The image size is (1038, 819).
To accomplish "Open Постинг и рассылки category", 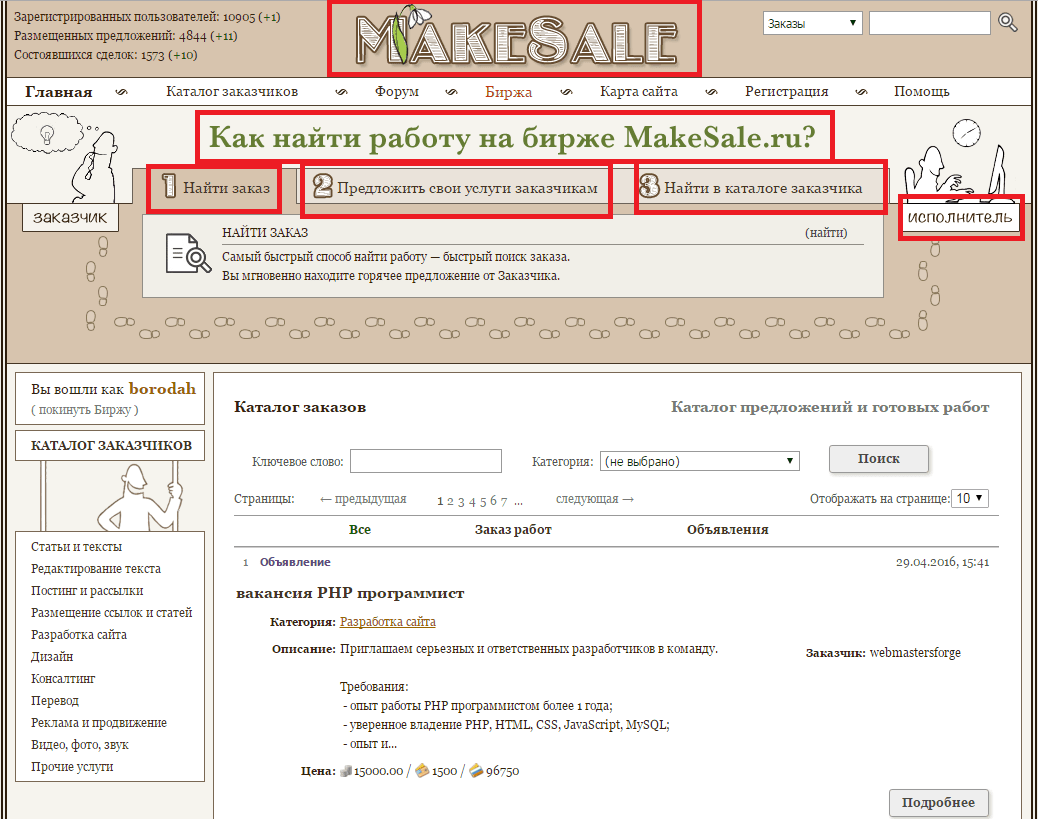I will point(87,591).
